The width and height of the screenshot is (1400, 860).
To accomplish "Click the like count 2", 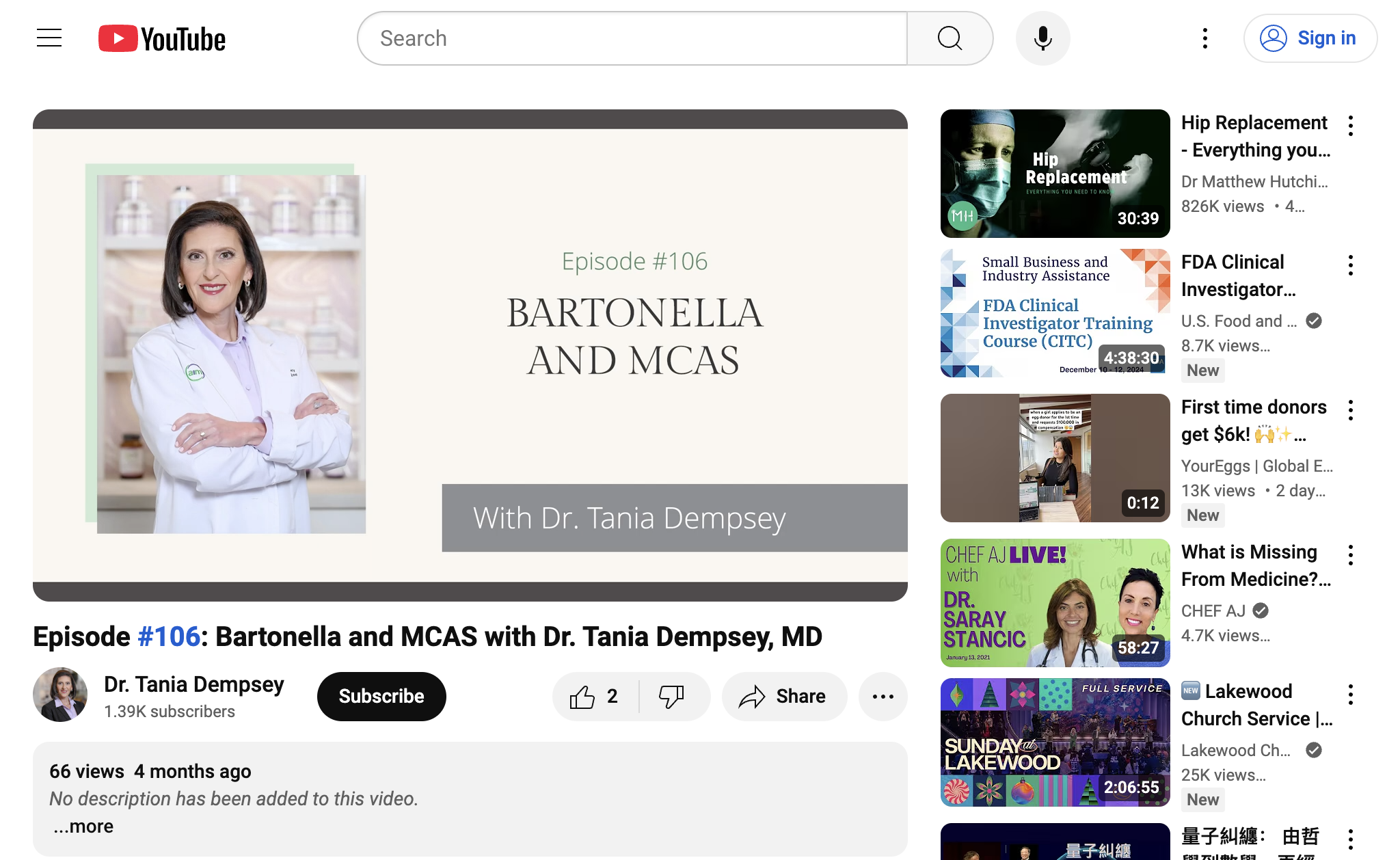I will [612, 697].
